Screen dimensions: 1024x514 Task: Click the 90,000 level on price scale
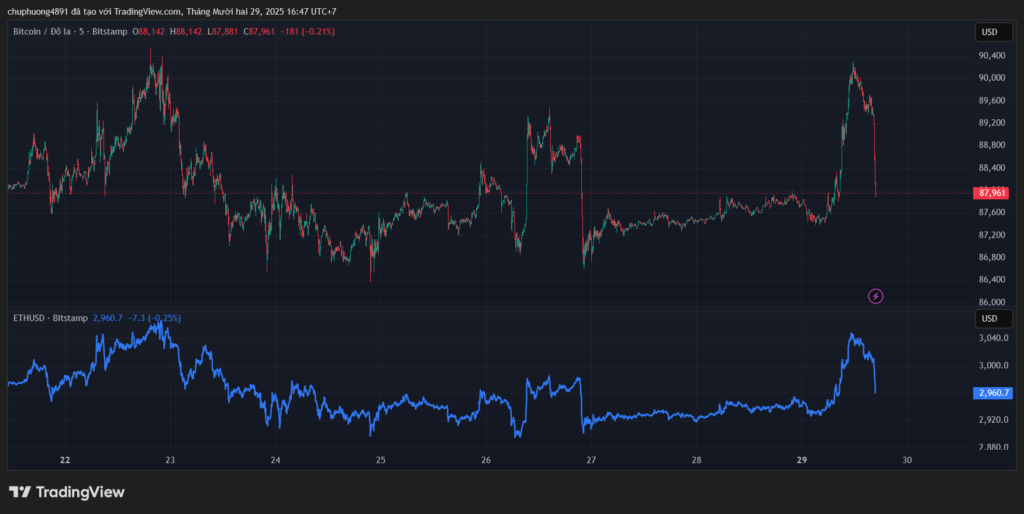tap(992, 78)
